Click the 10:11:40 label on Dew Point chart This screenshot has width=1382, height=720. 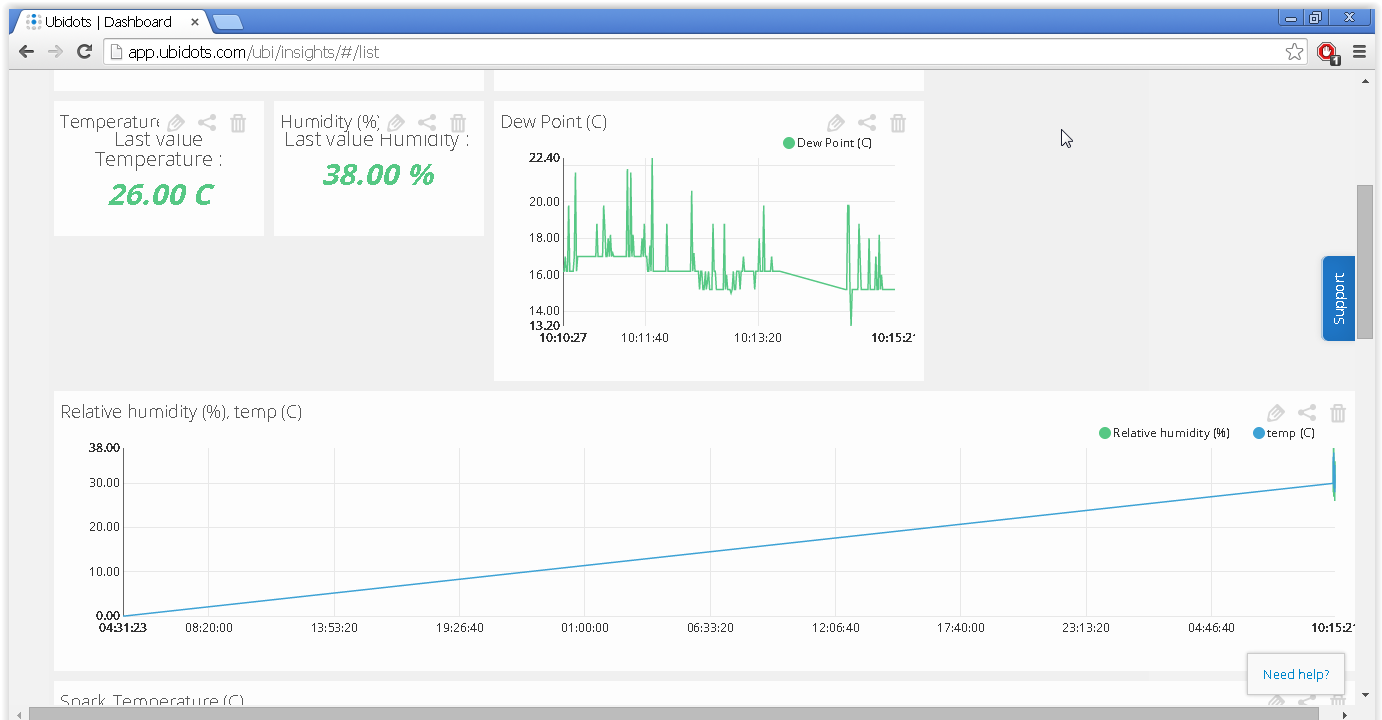click(x=645, y=338)
